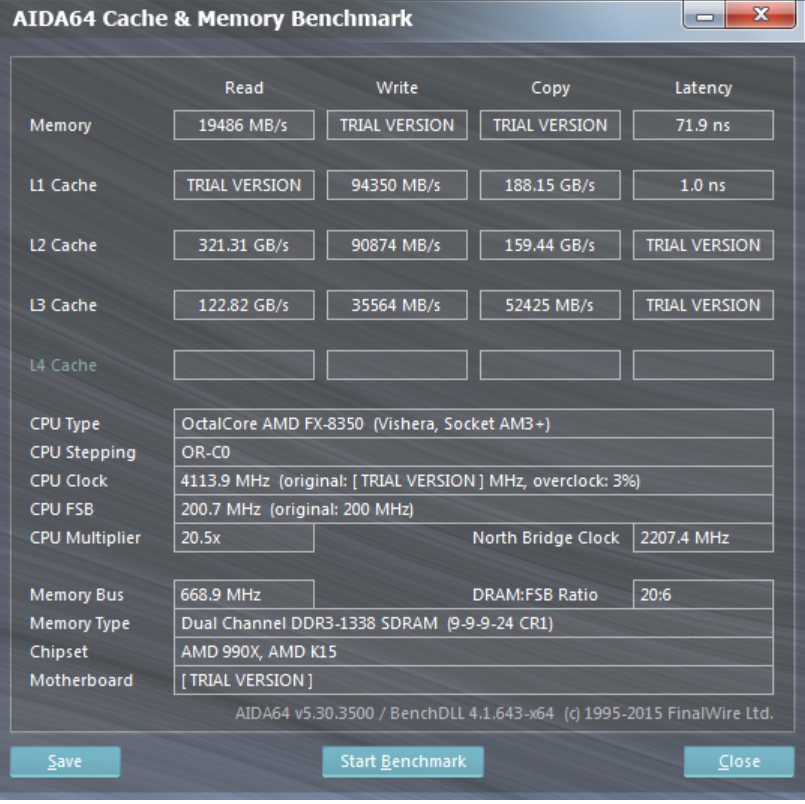Select L3 Cache Read 122.82 GB/s
This screenshot has height=804, width=805.
coord(244,305)
